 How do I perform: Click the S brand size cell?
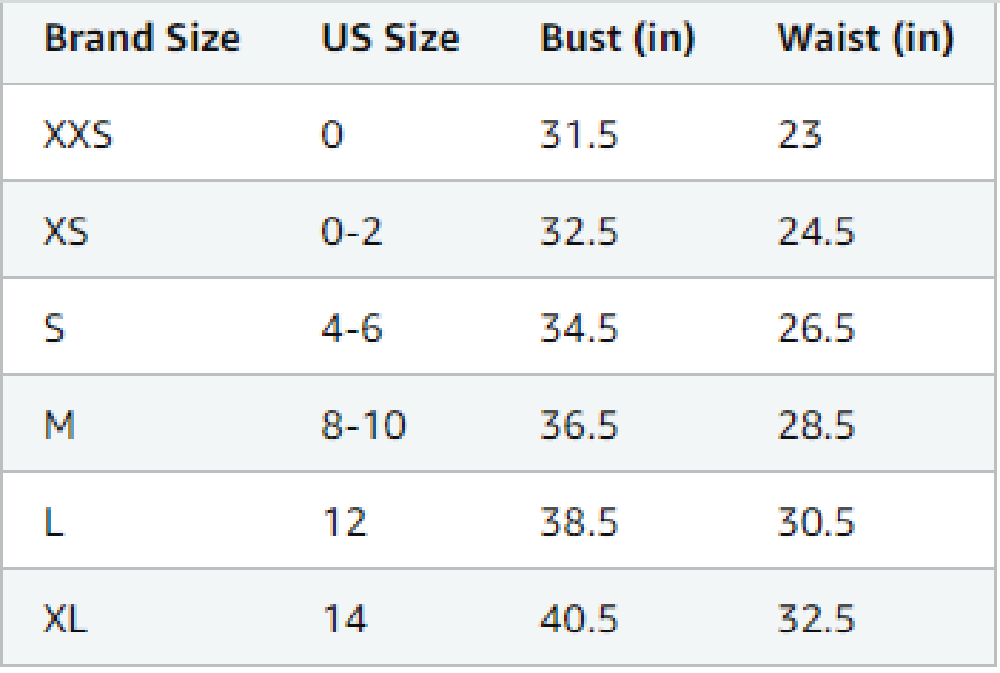click(55, 329)
